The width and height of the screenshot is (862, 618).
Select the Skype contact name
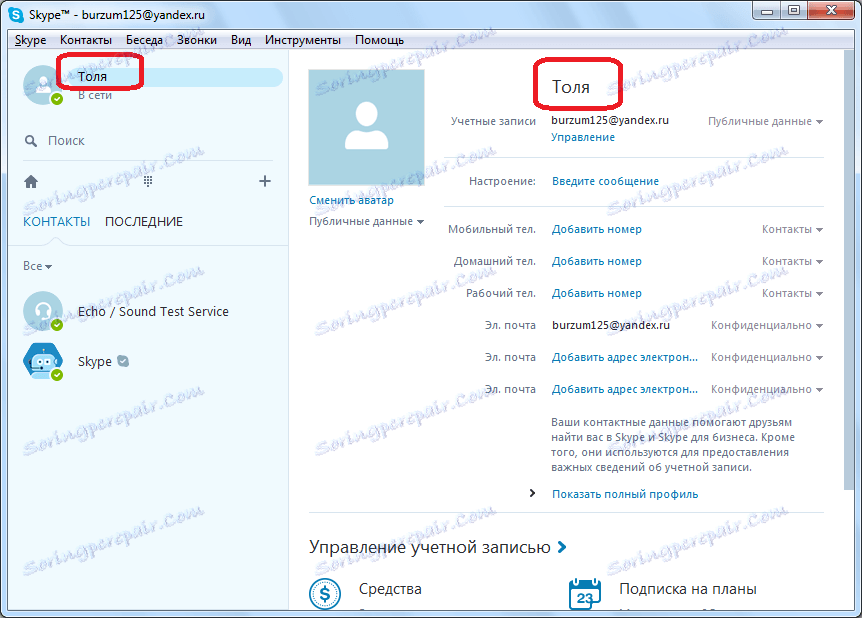point(95,362)
